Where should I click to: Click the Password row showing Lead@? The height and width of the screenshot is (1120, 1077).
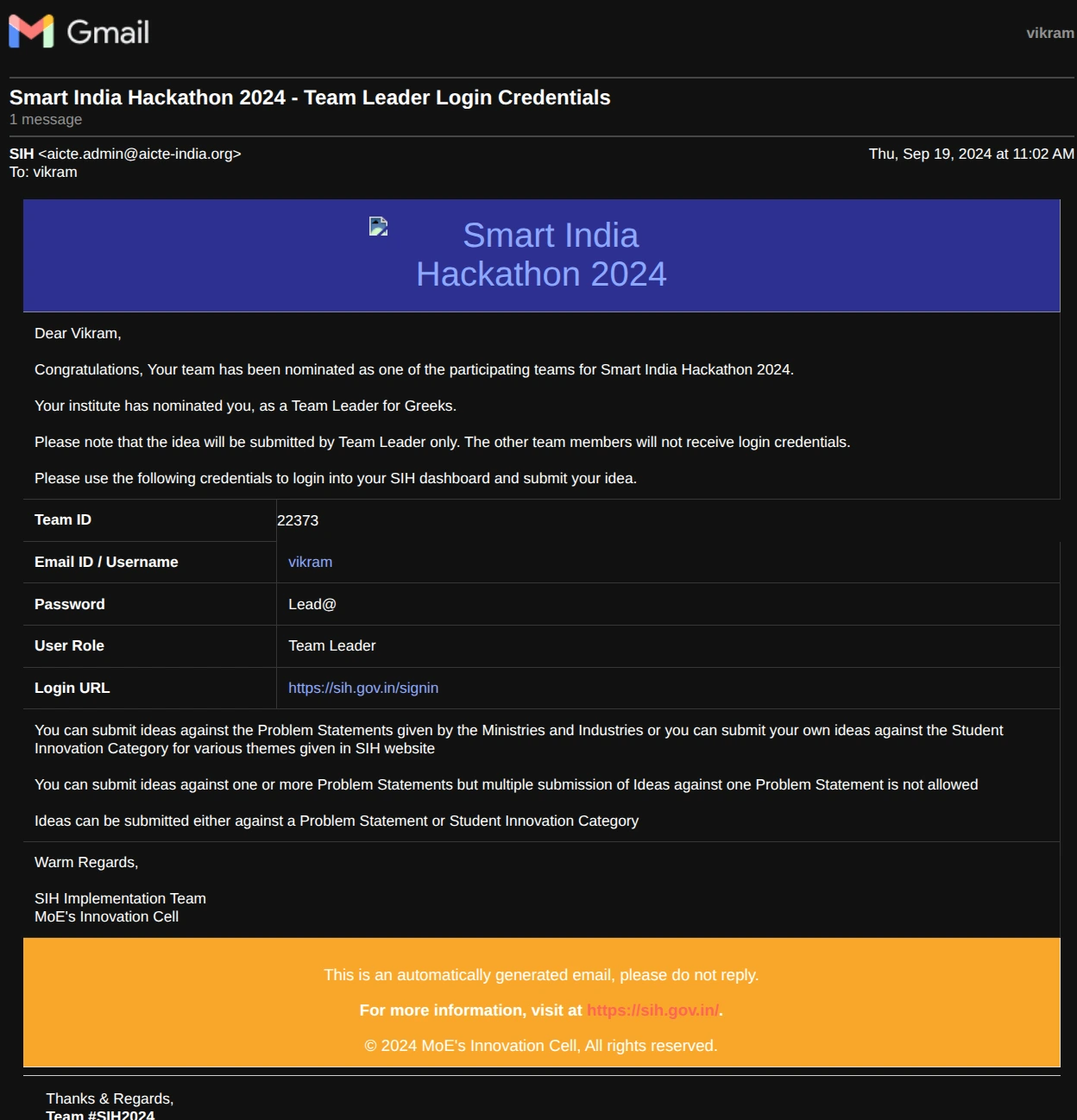tap(312, 604)
